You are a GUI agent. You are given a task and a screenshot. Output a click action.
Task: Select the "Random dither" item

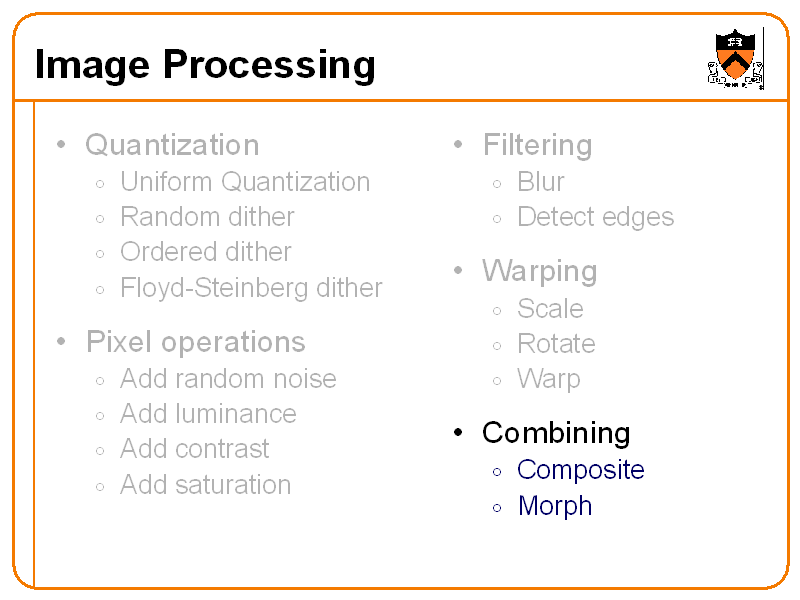click(207, 217)
